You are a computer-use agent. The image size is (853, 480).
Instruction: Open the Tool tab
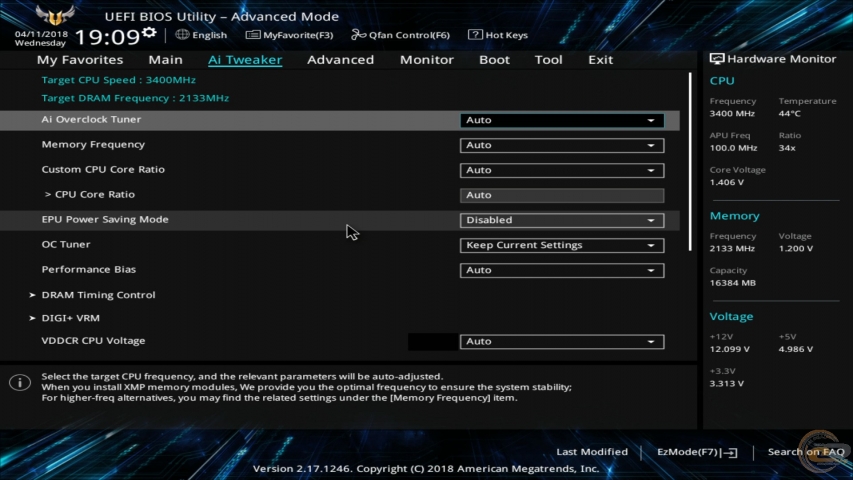(x=548, y=60)
